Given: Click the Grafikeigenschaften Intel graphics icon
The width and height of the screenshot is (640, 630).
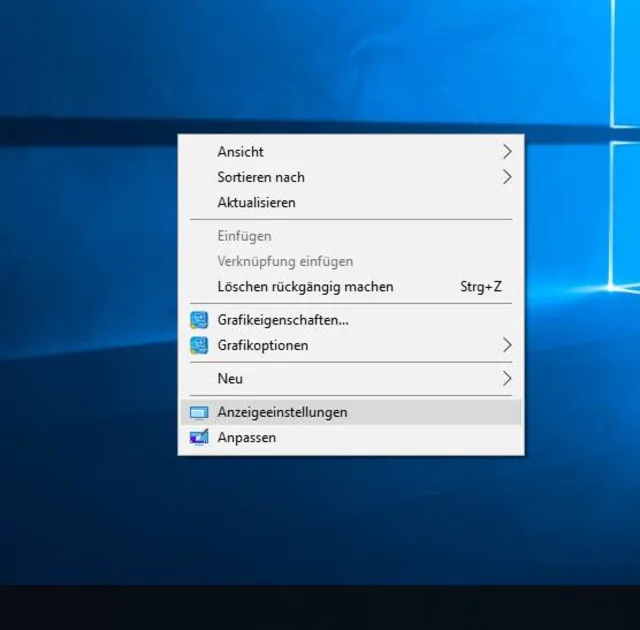Looking at the screenshot, I should click(x=199, y=320).
